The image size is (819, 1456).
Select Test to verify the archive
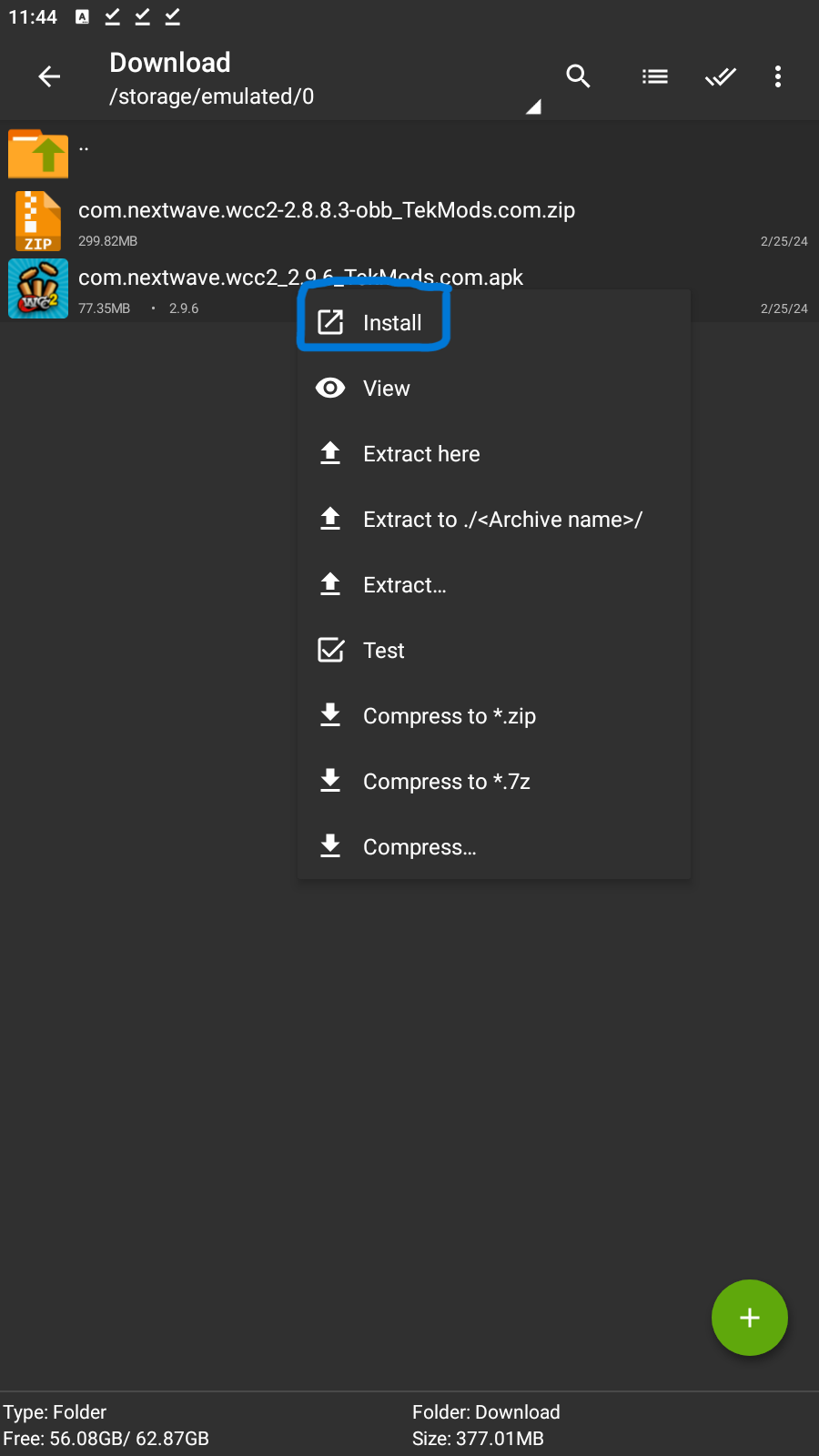tap(383, 650)
